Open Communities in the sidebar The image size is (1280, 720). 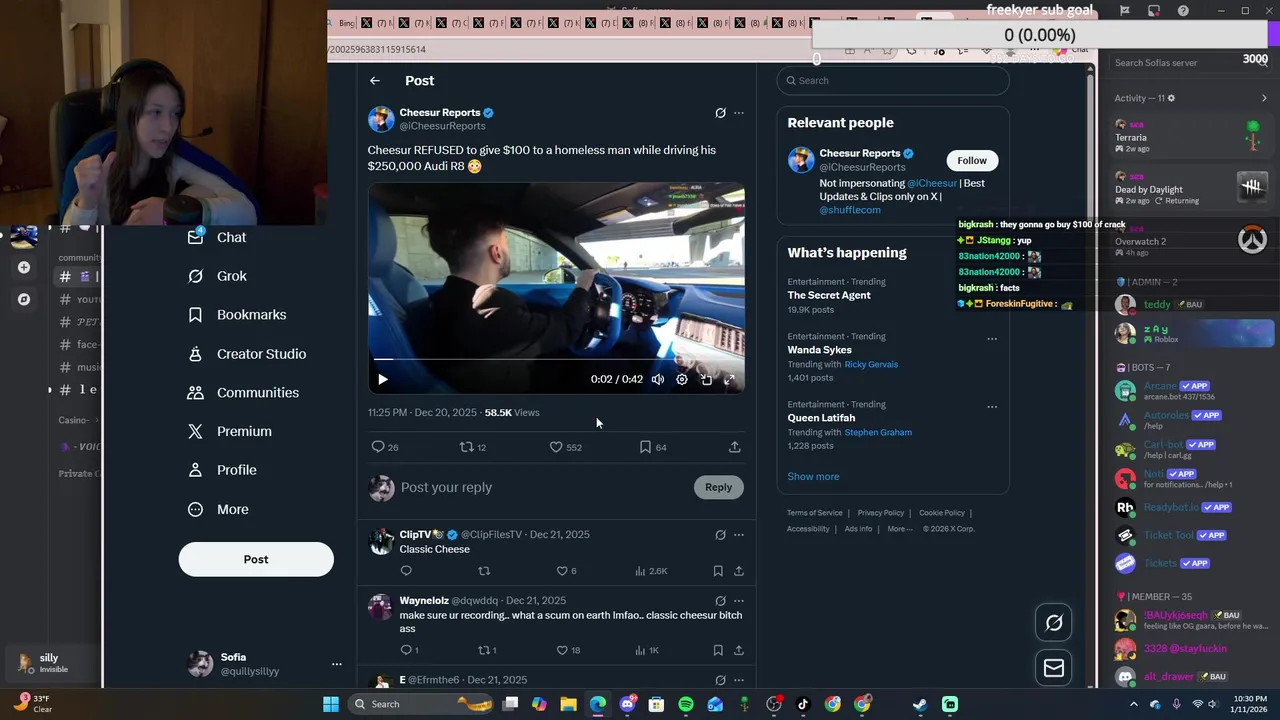tap(243, 393)
